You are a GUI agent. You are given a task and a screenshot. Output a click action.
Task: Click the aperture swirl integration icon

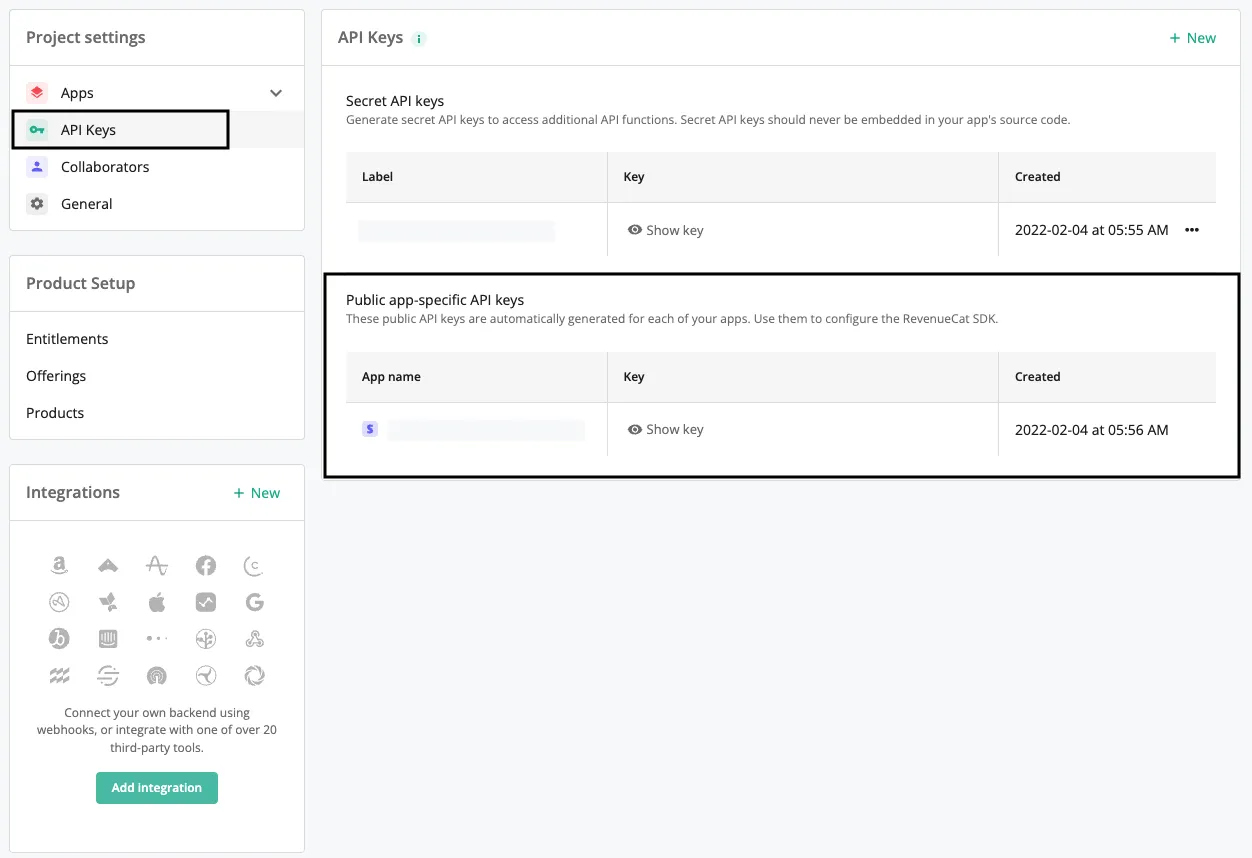pos(254,676)
